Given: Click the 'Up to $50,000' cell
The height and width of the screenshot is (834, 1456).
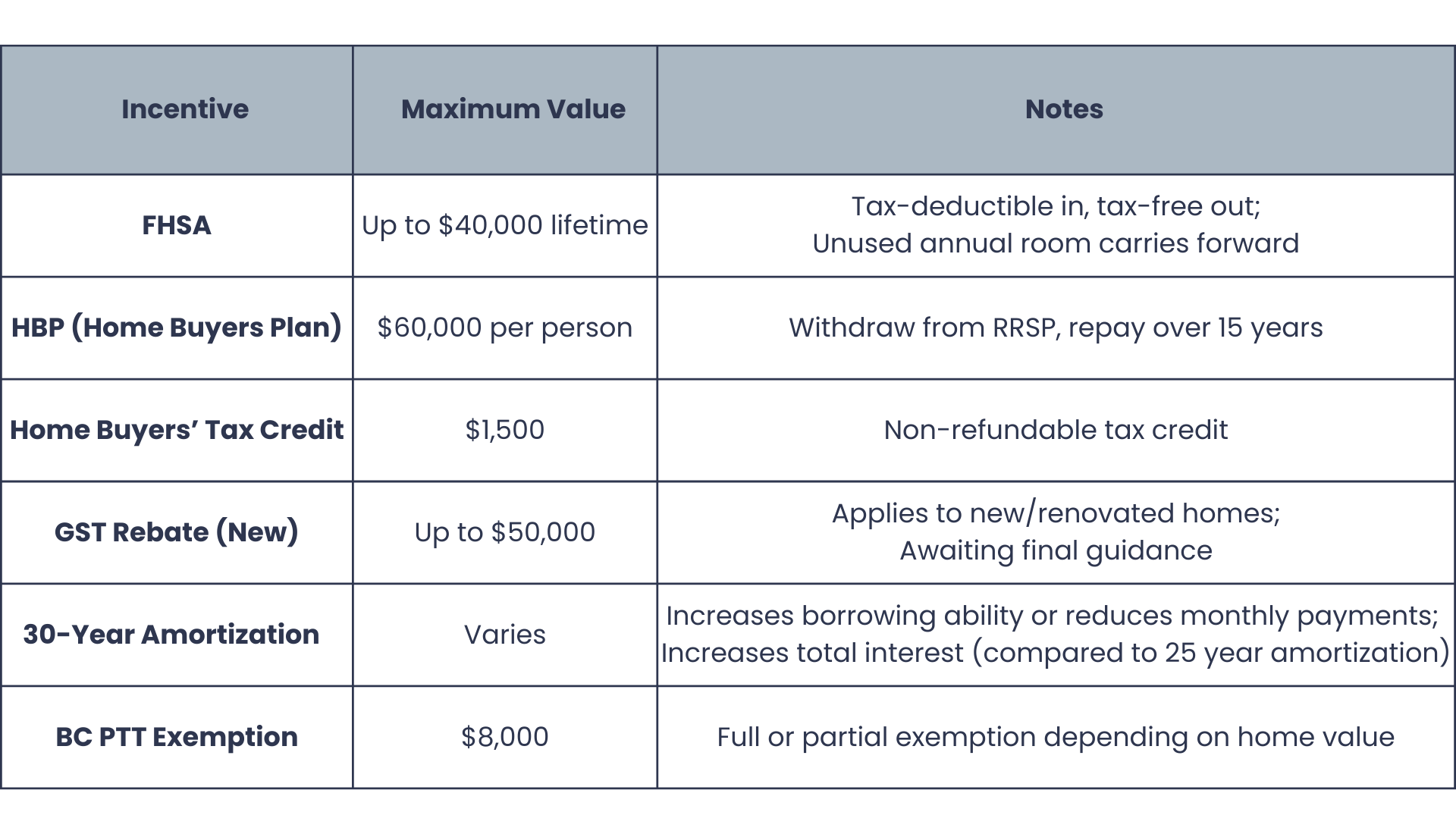Looking at the screenshot, I should click(x=505, y=532).
